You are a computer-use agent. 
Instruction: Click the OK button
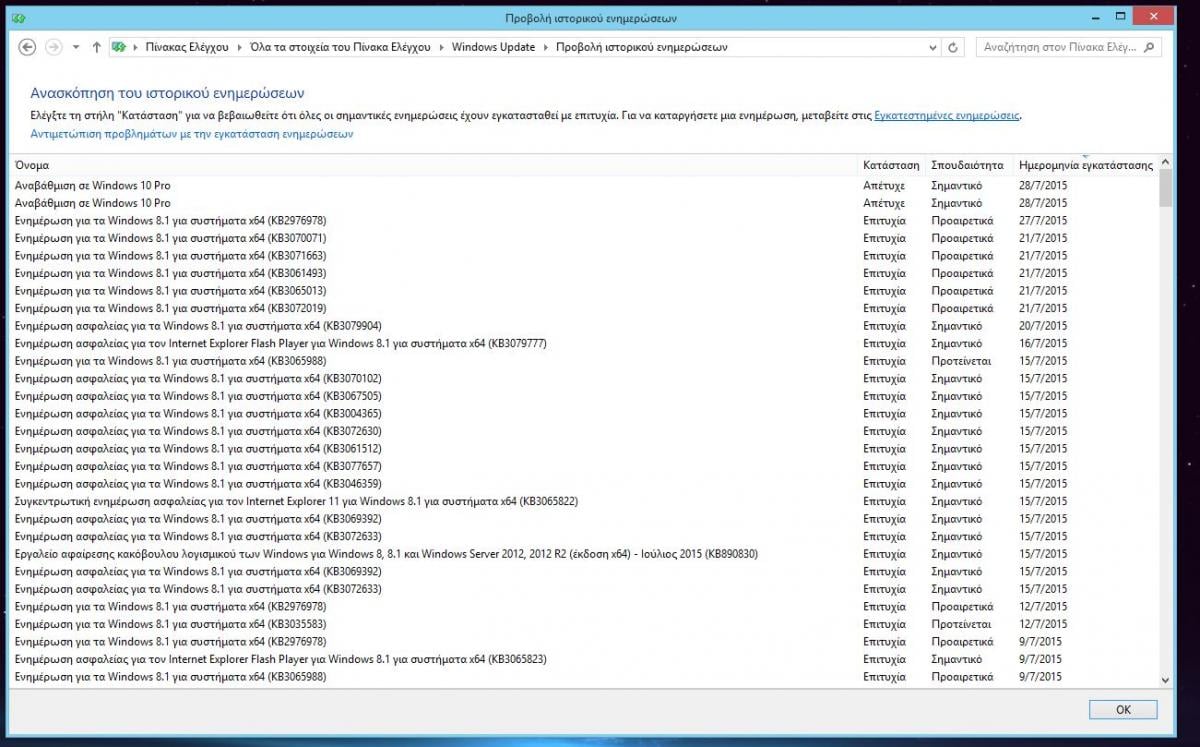(x=1123, y=709)
